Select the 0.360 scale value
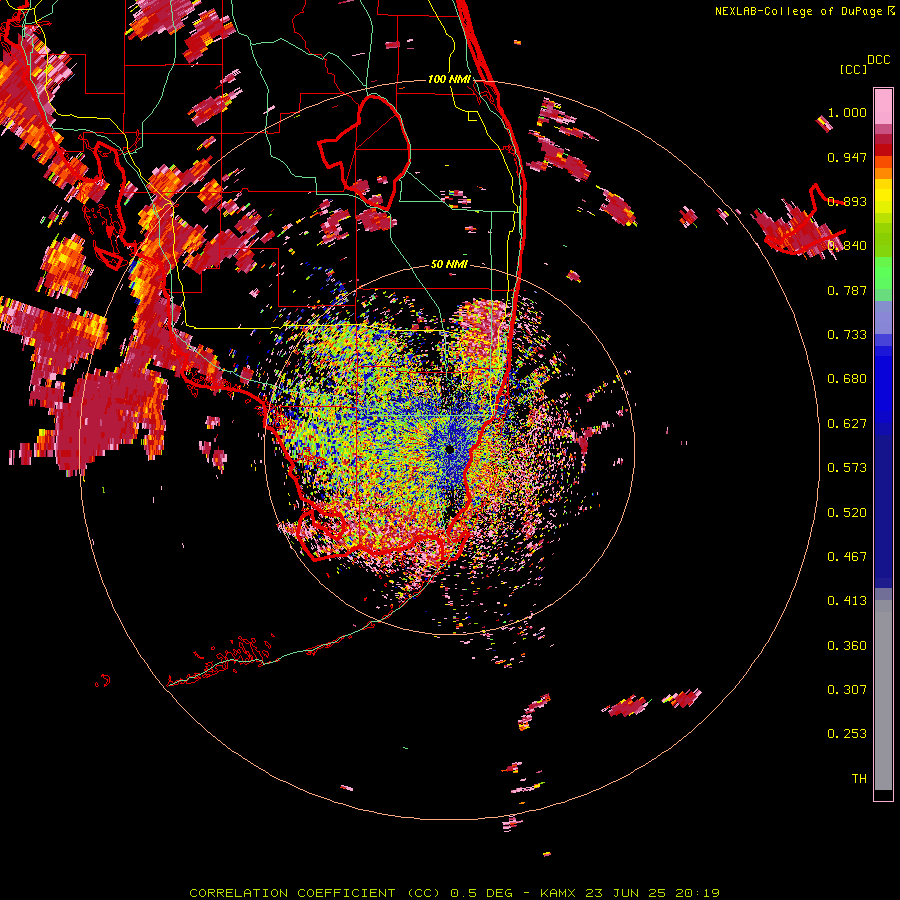The height and width of the screenshot is (900, 900). pos(847,645)
